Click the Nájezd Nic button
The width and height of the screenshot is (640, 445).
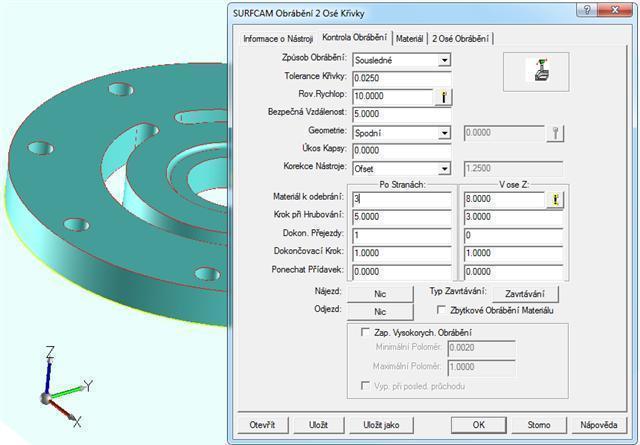point(381,294)
